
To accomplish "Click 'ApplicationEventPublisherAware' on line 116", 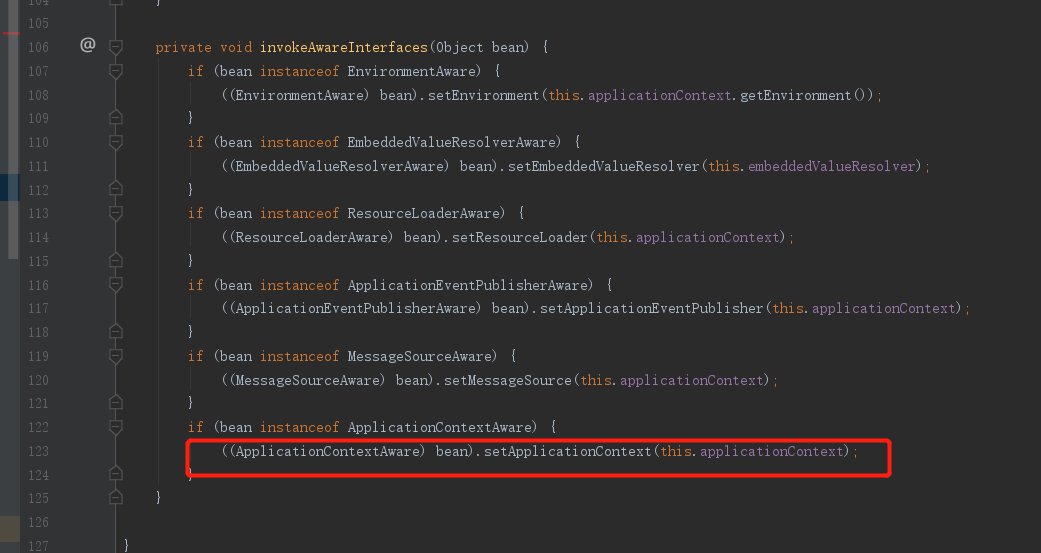I will pos(468,285).
